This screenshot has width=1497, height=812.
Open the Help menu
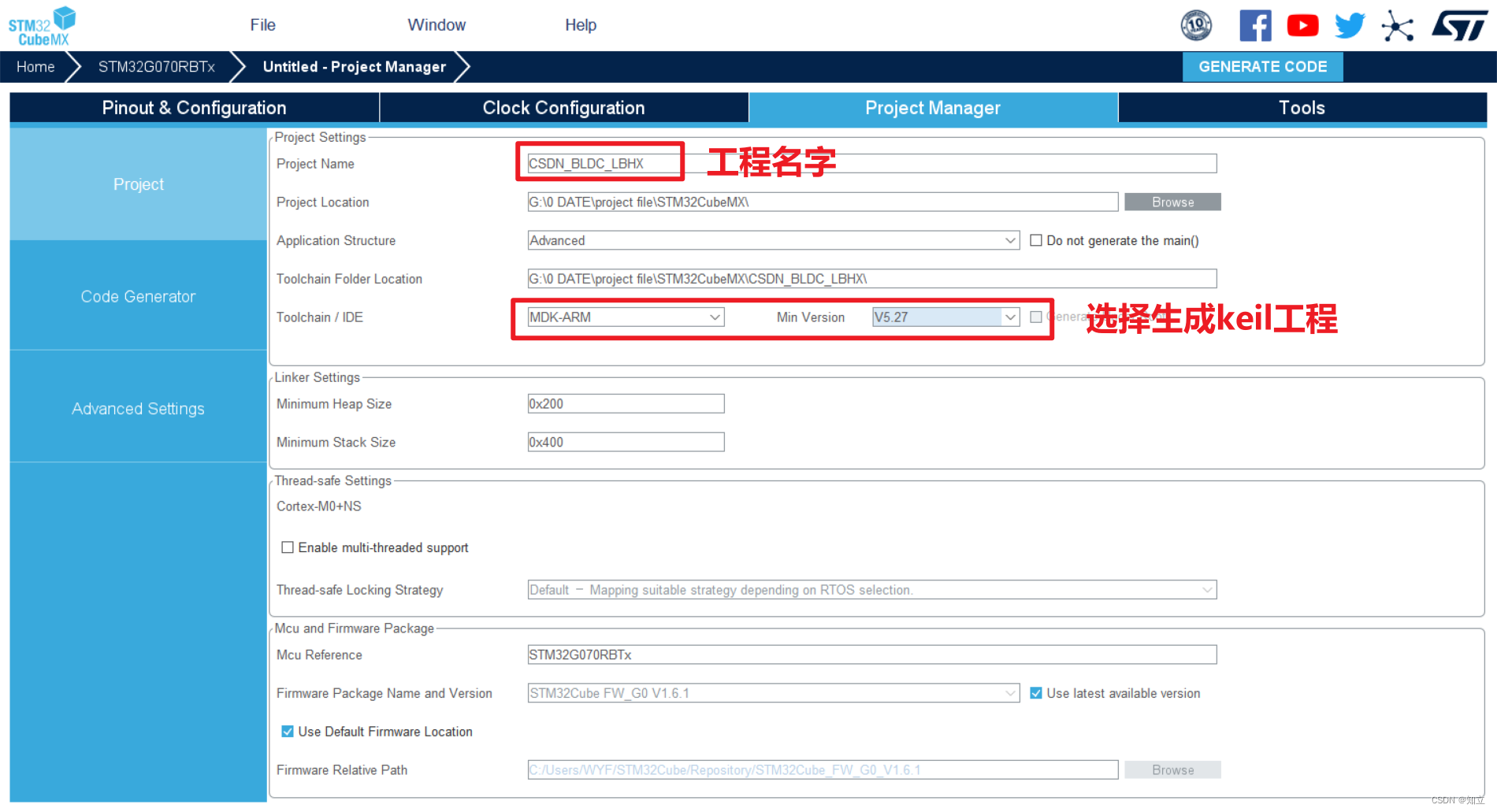point(581,25)
